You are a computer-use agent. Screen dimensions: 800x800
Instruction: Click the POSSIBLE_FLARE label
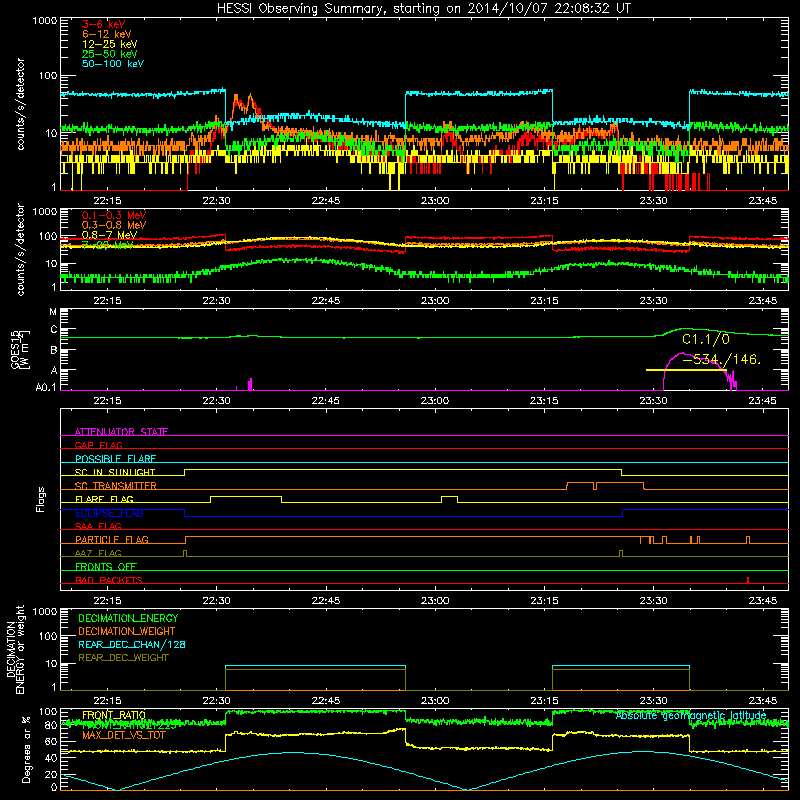pos(115,459)
